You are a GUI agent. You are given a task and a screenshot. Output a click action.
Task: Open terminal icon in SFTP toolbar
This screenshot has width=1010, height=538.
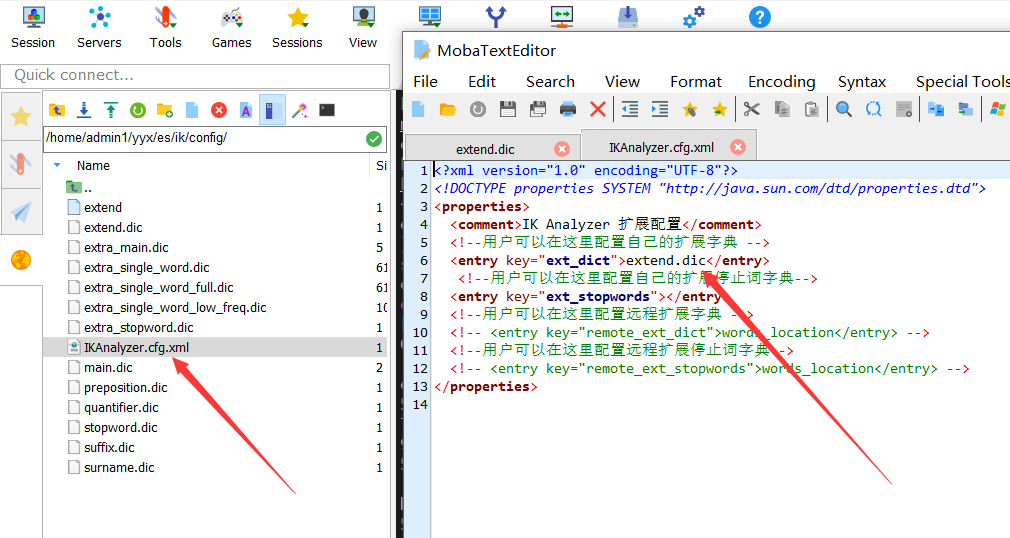pyautogui.click(x=327, y=110)
